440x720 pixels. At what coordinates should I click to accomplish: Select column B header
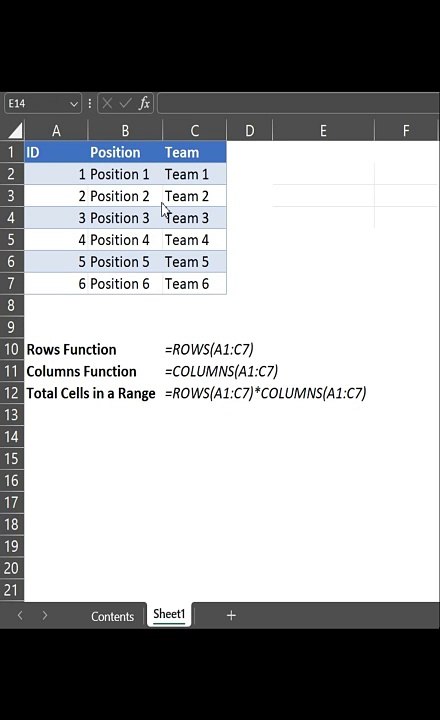coord(125,131)
